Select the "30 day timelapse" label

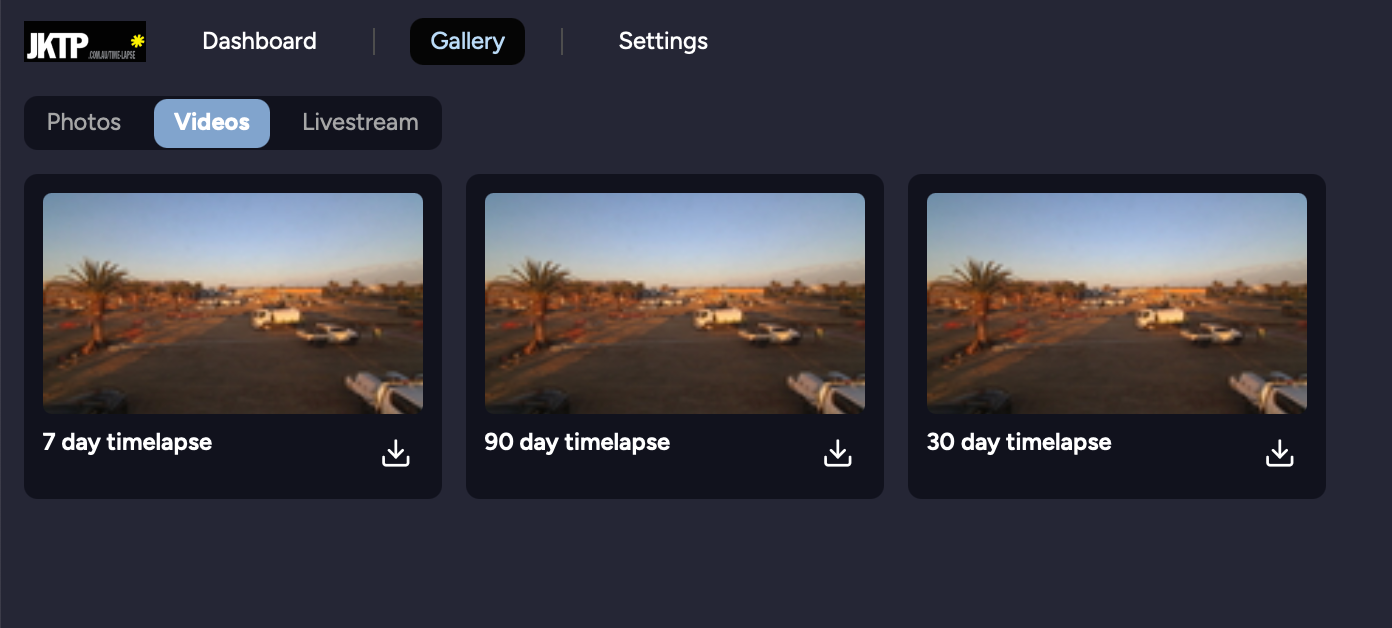click(x=1019, y=442)
